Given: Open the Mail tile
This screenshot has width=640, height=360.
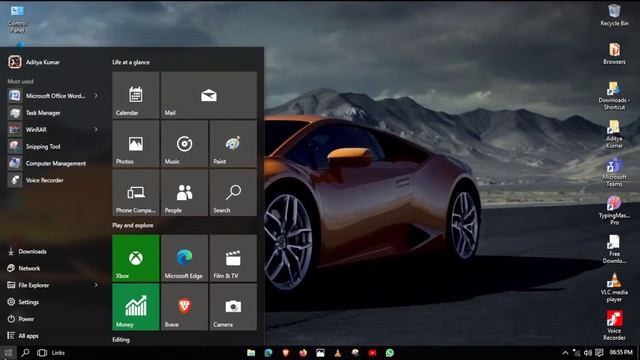Looking at the screenshot, I should 209,95.
